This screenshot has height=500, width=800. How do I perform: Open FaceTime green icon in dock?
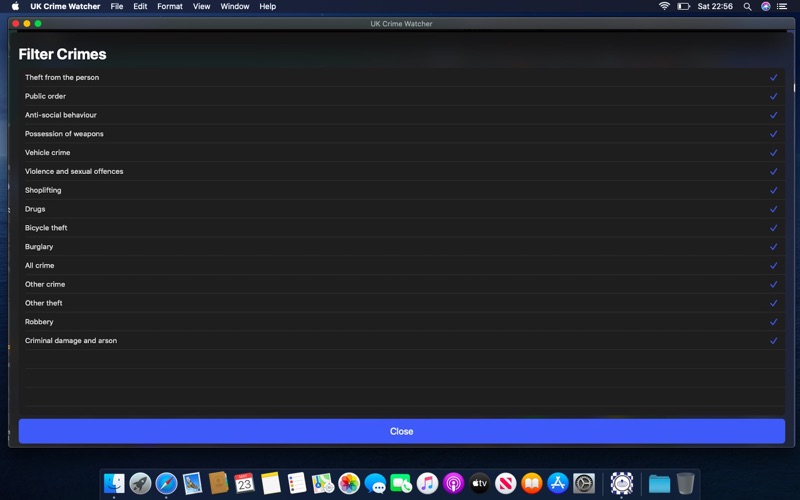coord(401,483)
